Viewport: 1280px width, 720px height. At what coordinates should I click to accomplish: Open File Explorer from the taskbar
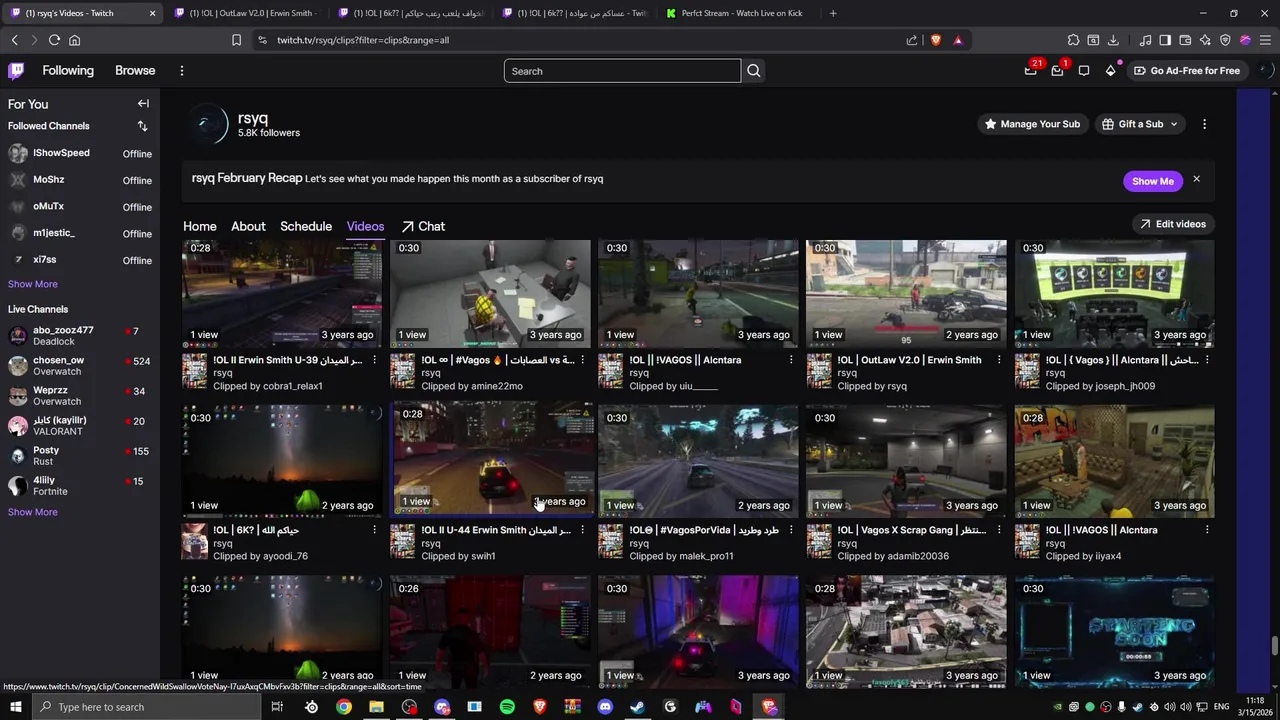pos(376,707)
